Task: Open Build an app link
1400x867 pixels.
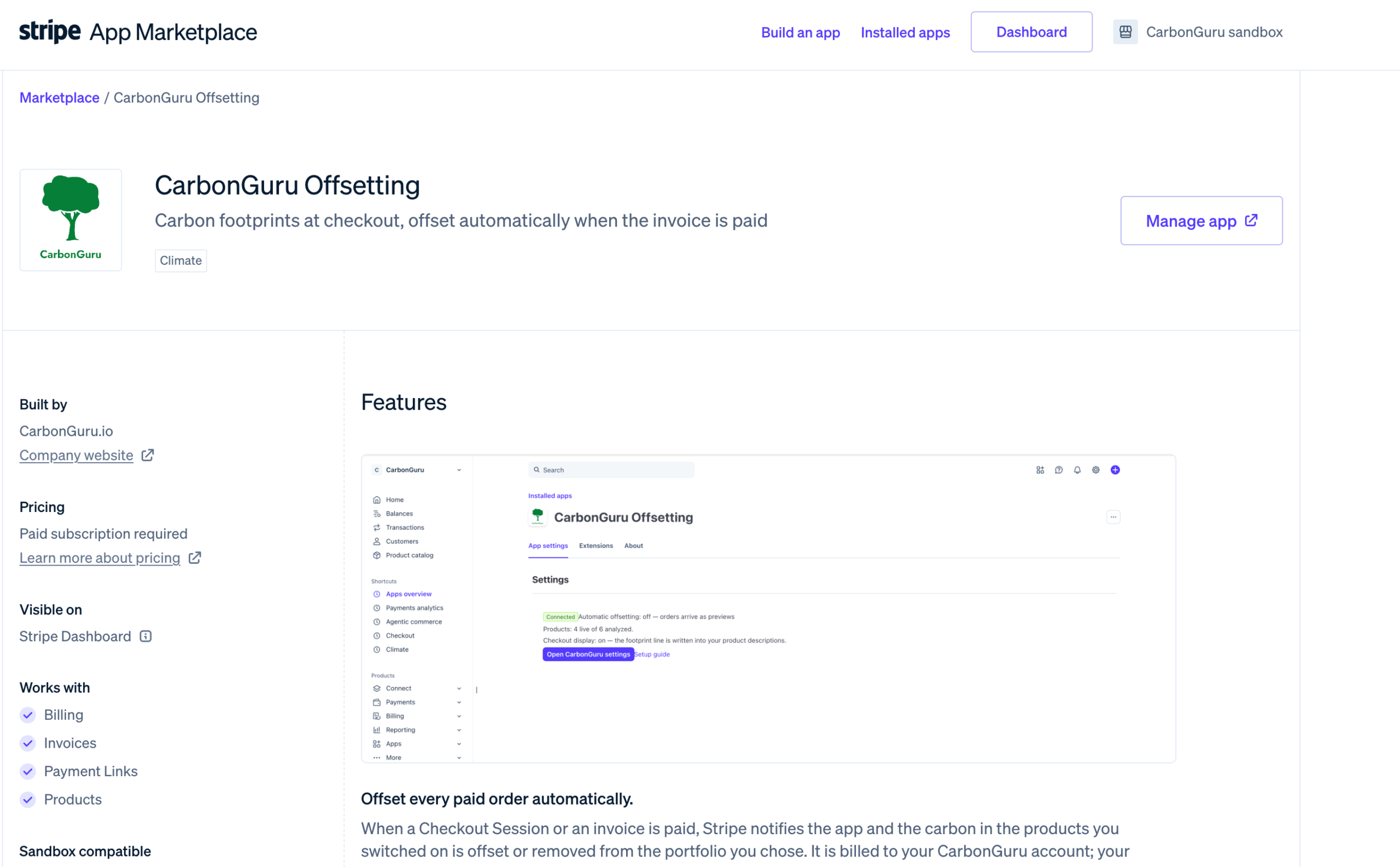Action: pos(800,32)
